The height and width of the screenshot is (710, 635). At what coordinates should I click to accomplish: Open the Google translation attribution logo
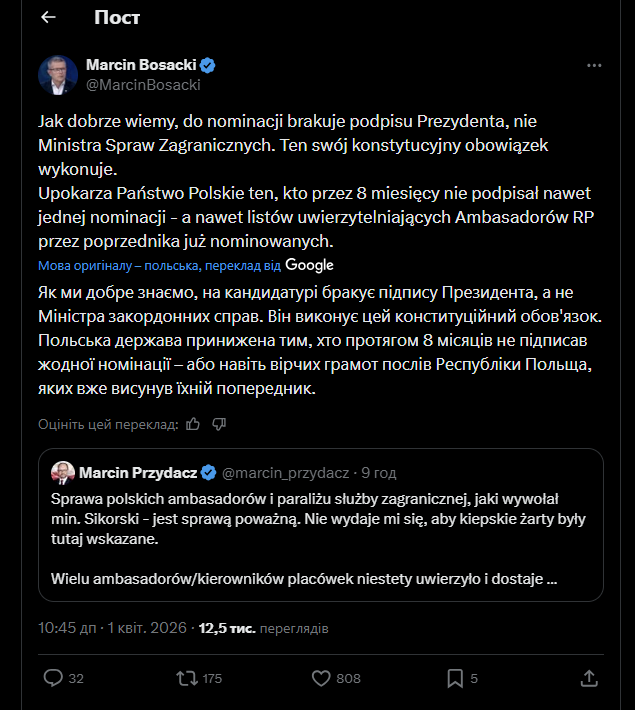click(309, 265)
